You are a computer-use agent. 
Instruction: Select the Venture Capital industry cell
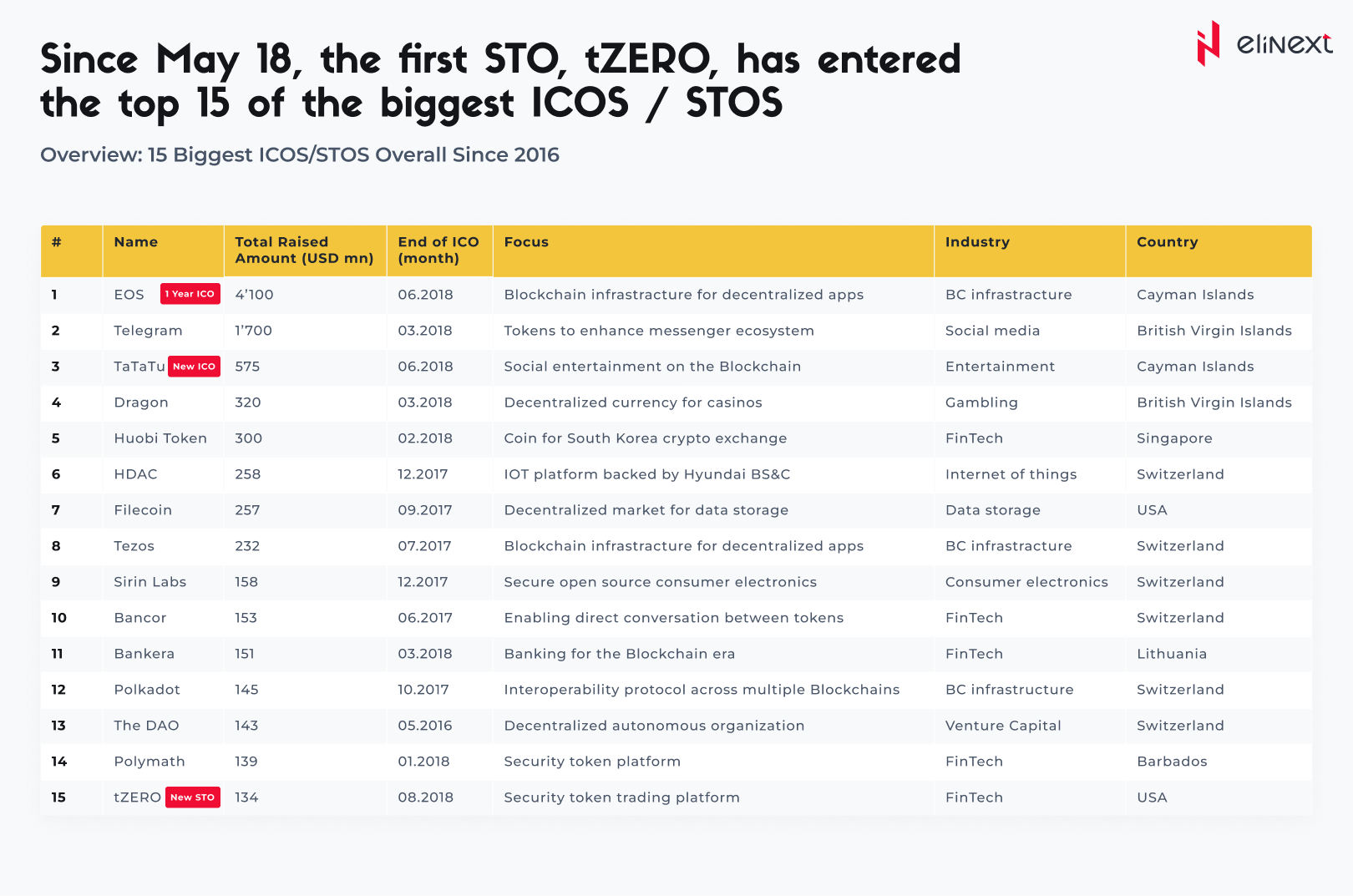click(x=1003, y=726)
